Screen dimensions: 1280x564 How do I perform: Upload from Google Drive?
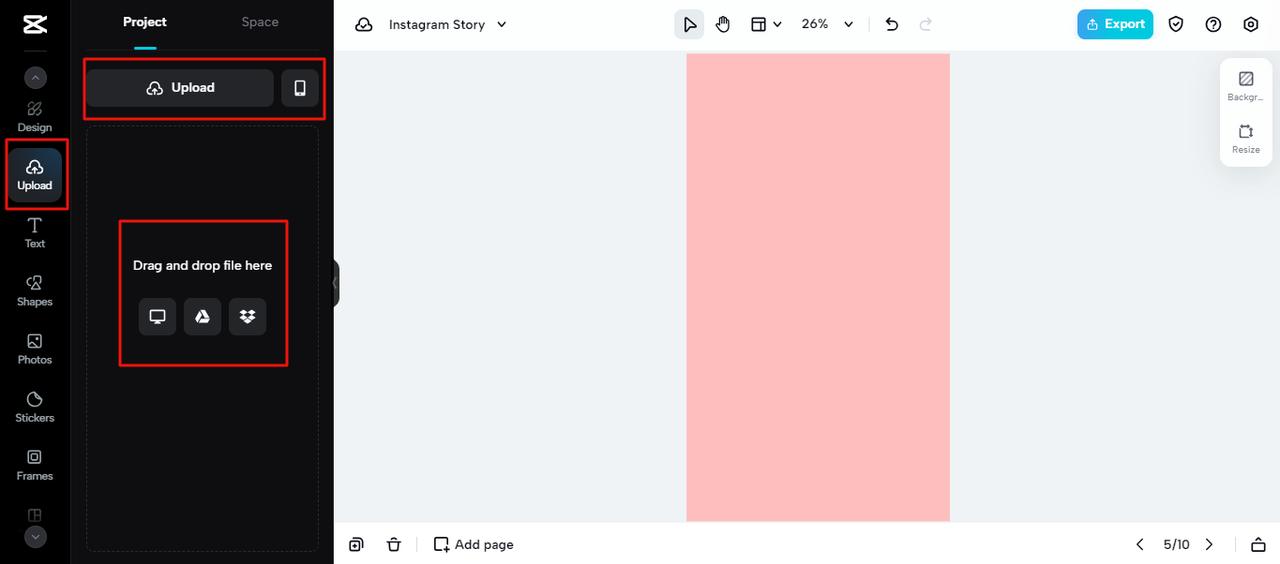[202, 317]
